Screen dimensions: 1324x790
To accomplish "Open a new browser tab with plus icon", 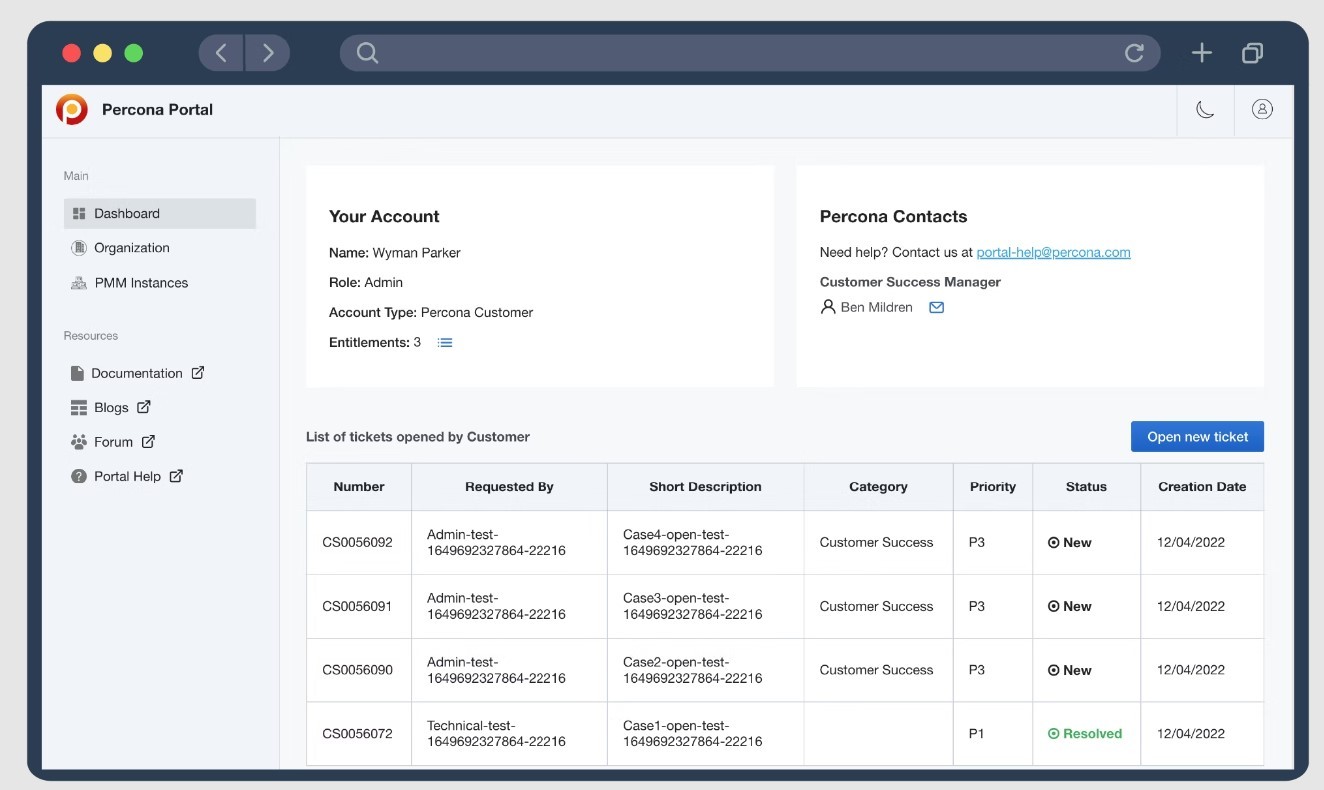I will coord(1201,53).
